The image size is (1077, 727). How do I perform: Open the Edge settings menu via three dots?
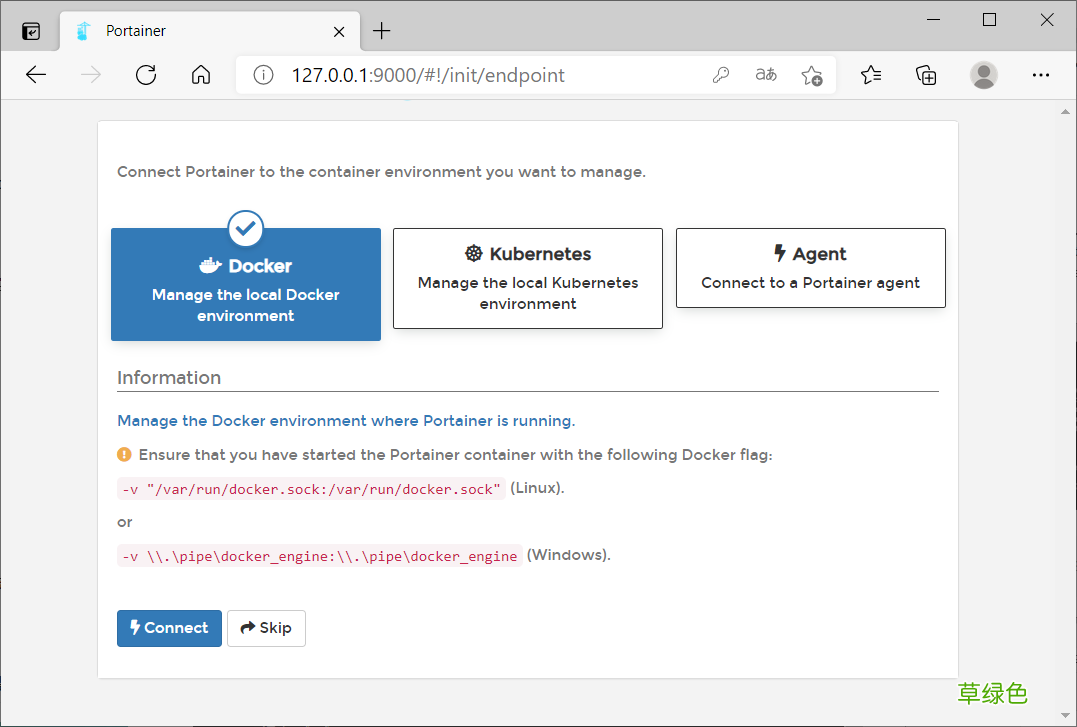pos(1041,74)
